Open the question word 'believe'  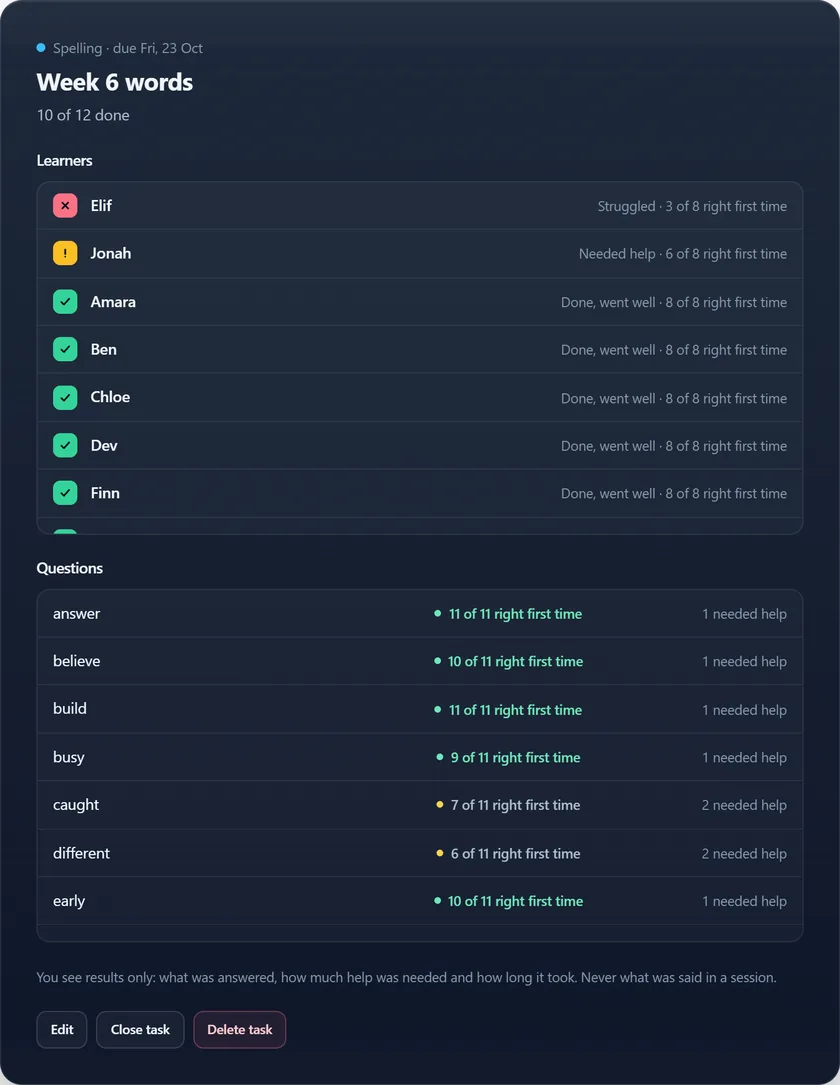click(76, 662)
